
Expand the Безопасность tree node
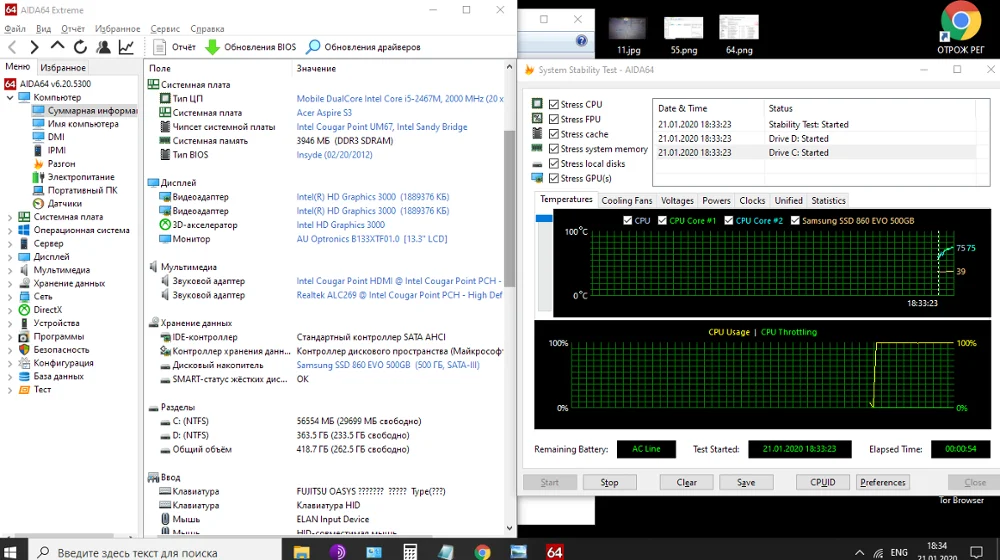pos(10,350)
